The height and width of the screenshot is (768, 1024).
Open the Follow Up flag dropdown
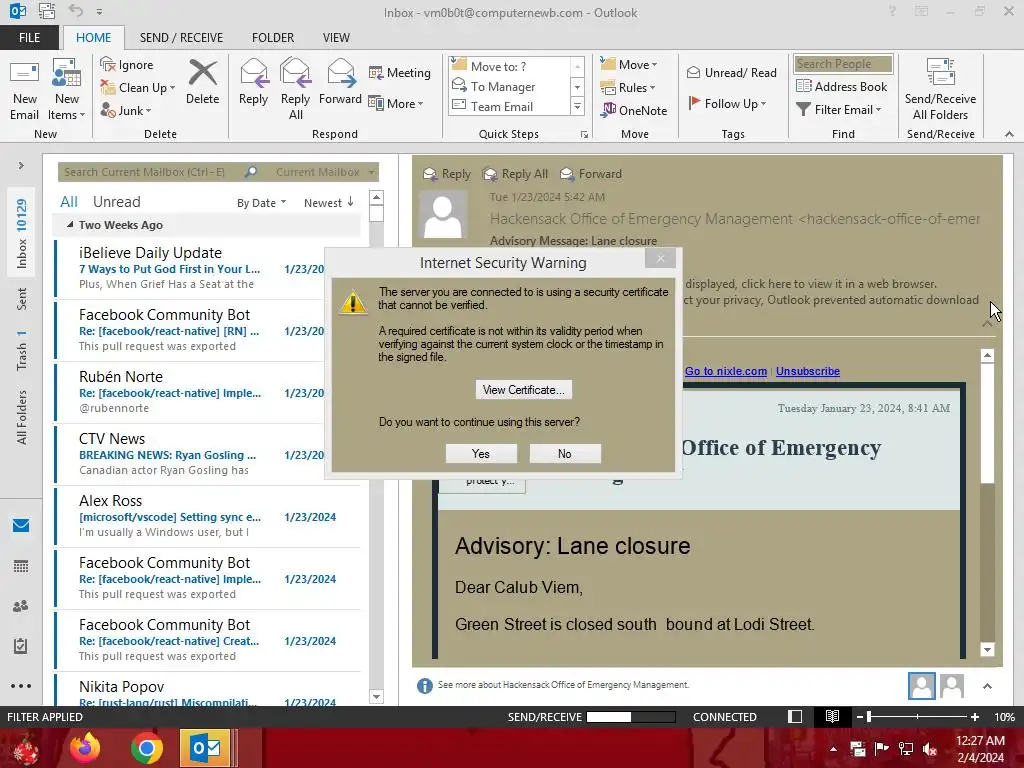coord(728,103)
